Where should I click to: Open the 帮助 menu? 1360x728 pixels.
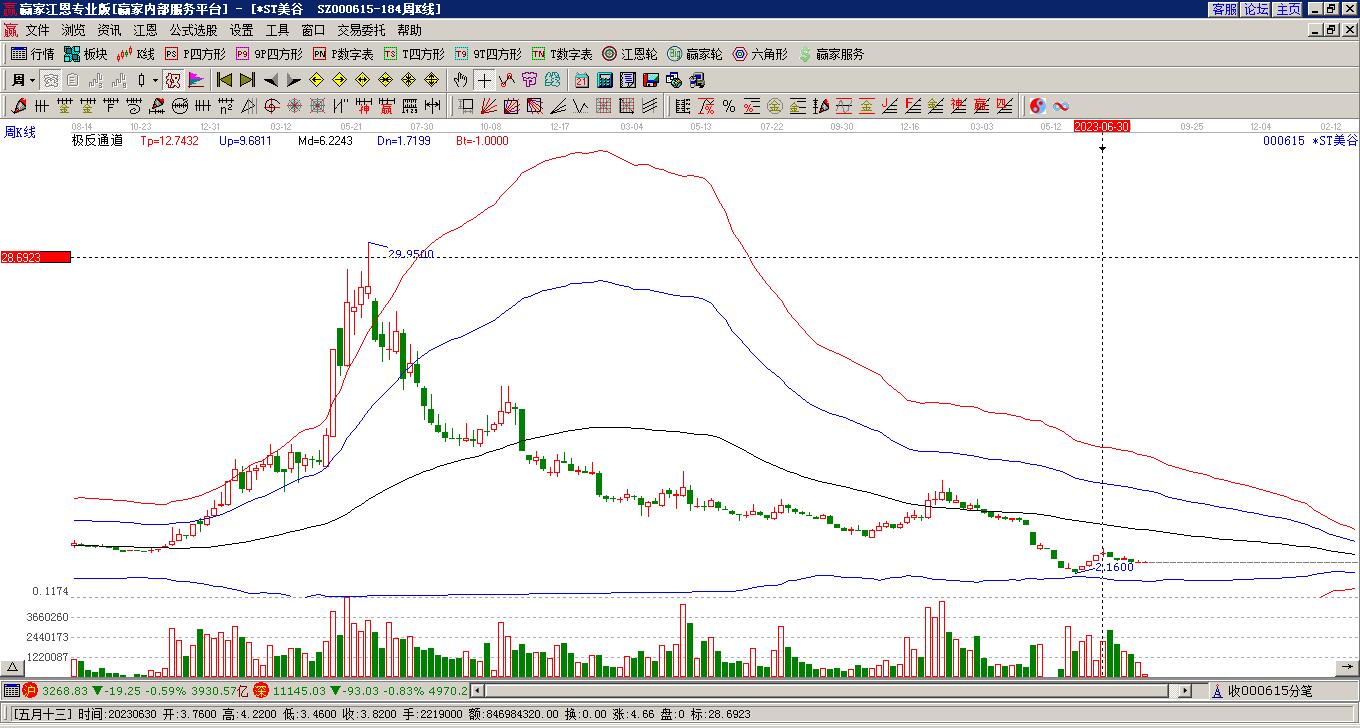pyautogui.click(x=409, y=31)
